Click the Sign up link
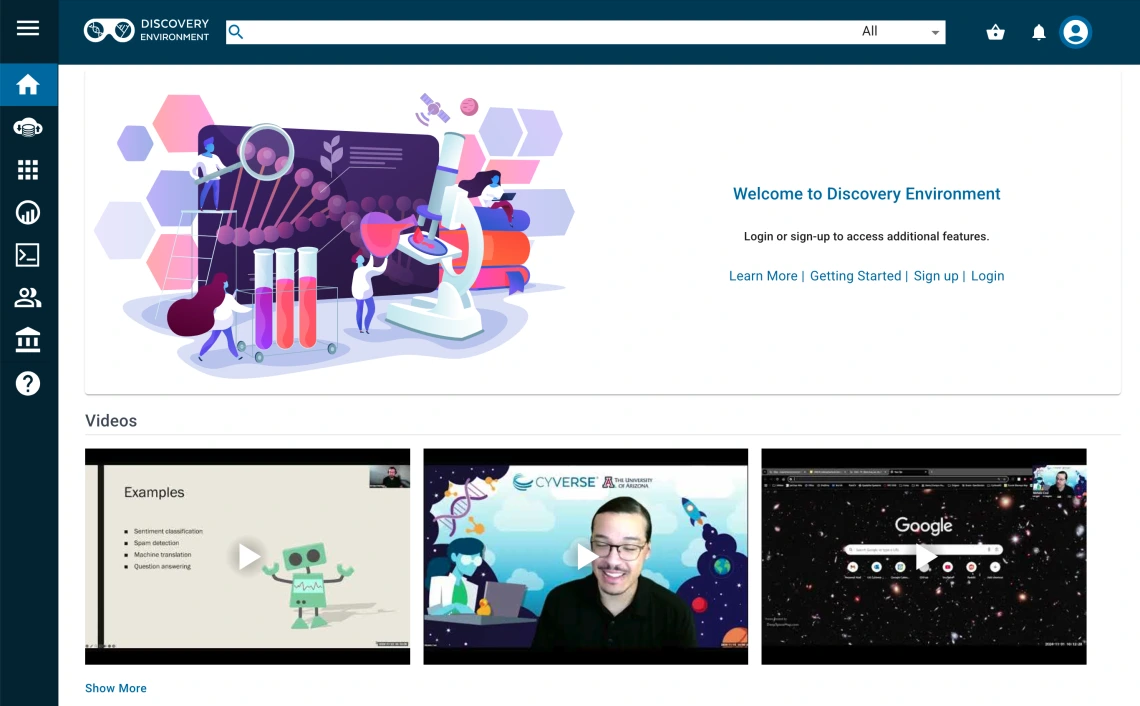Viewport: 1140px width, 706px height. tap(936, 276)
